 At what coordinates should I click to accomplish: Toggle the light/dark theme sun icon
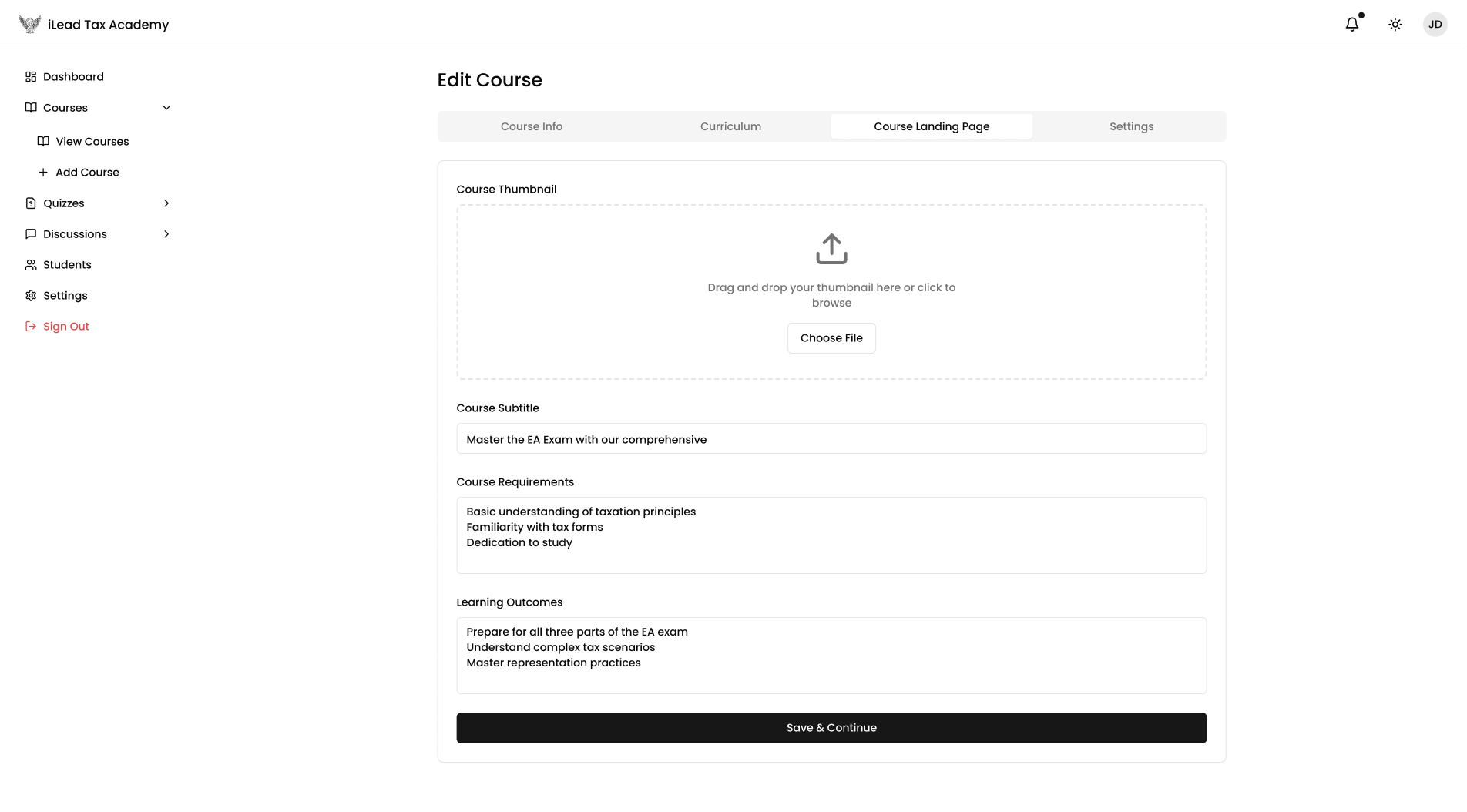coord(1395,25)
